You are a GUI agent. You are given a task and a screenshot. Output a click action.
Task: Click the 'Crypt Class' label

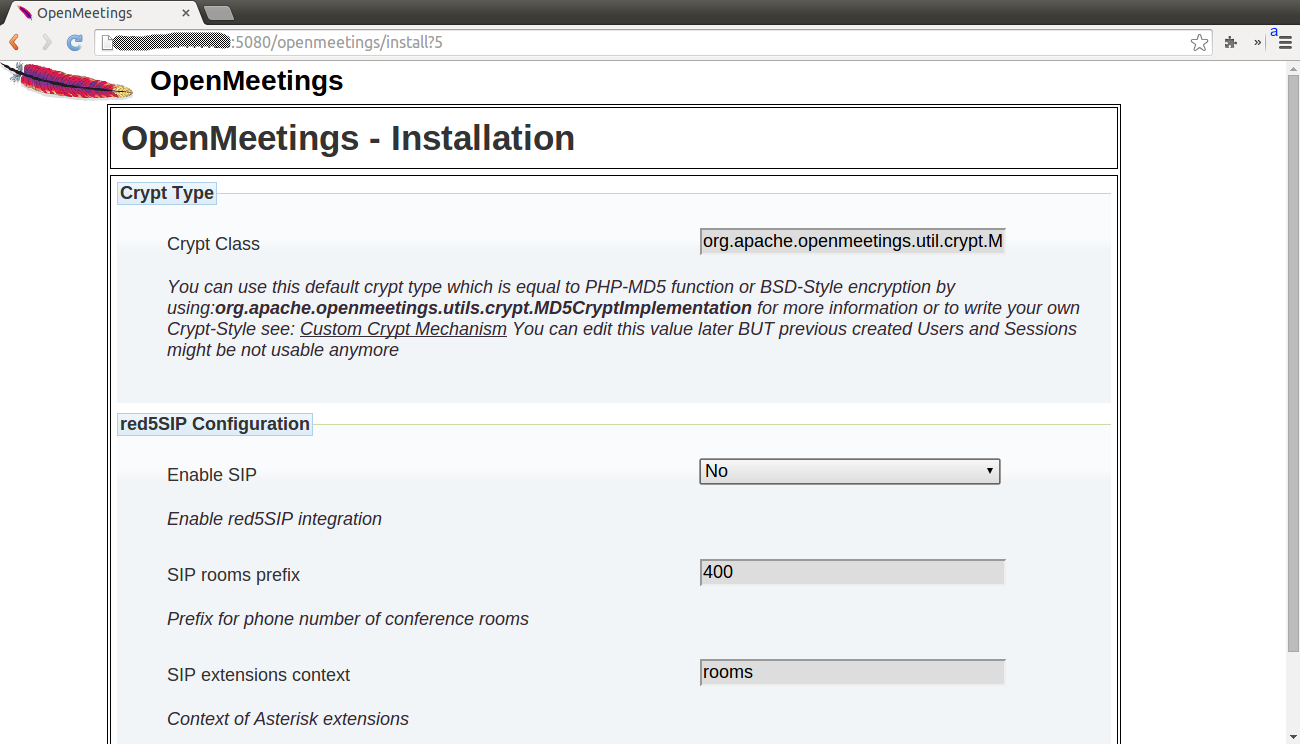click(x=213, y=244)
